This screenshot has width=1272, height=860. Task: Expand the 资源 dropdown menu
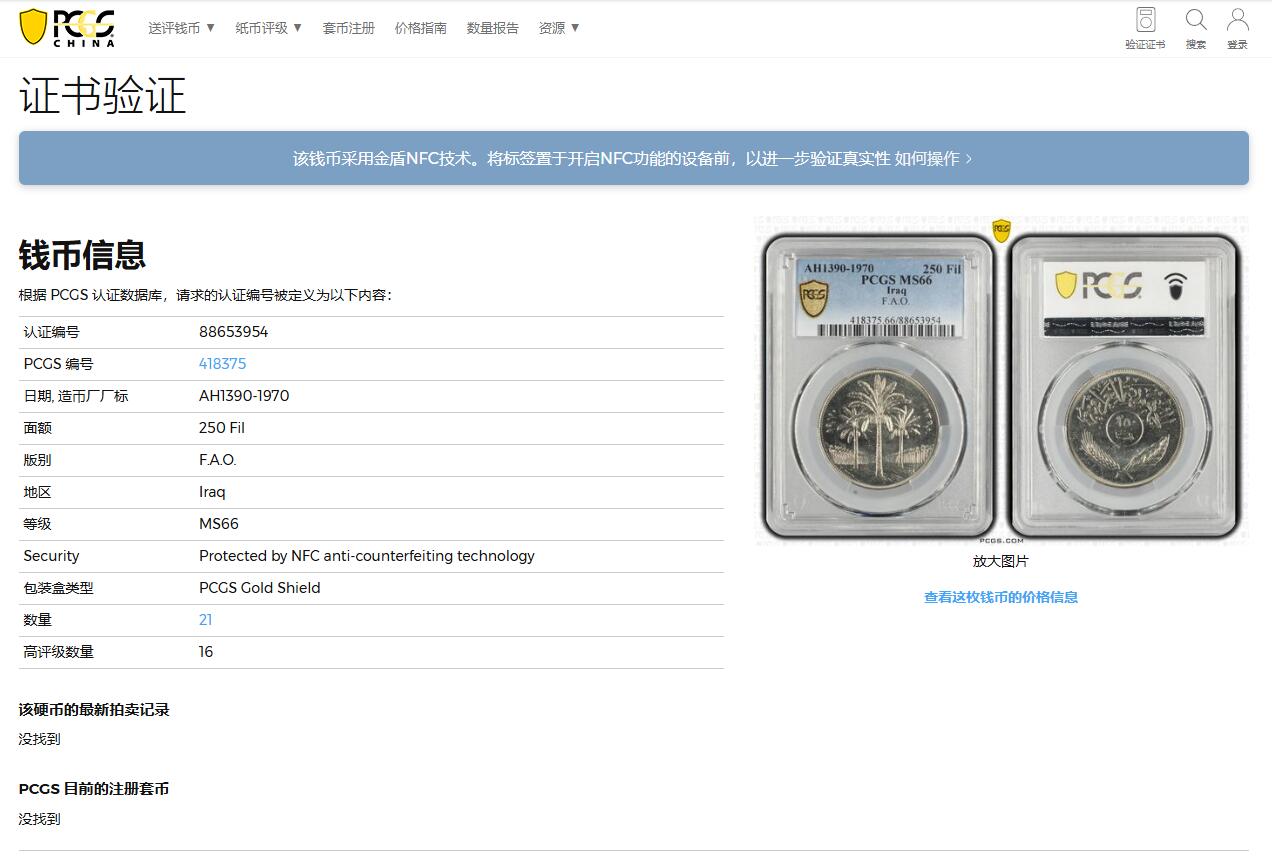(x=559, y=28)
